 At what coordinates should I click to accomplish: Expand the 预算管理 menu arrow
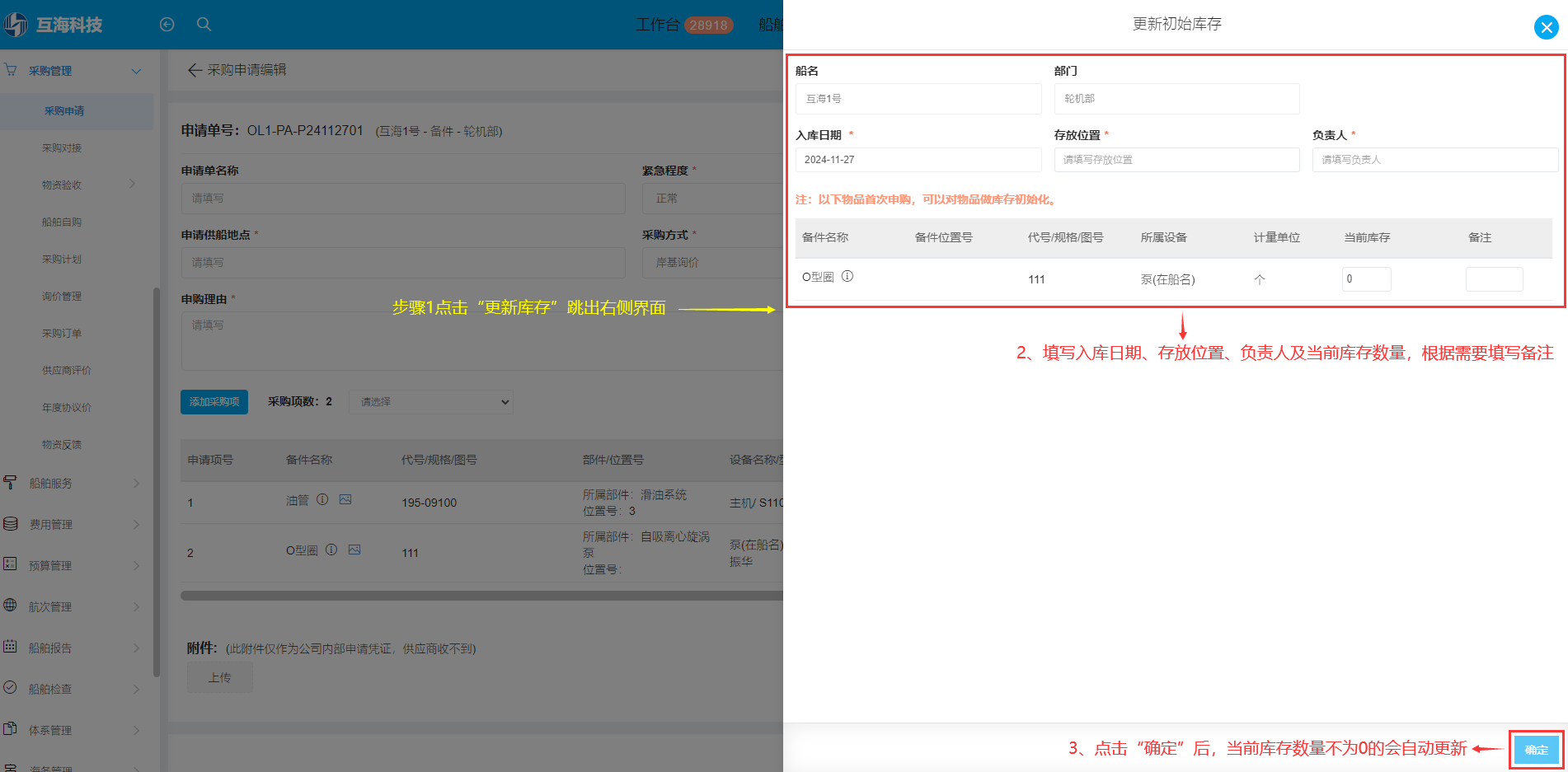(x=136, y=565)
